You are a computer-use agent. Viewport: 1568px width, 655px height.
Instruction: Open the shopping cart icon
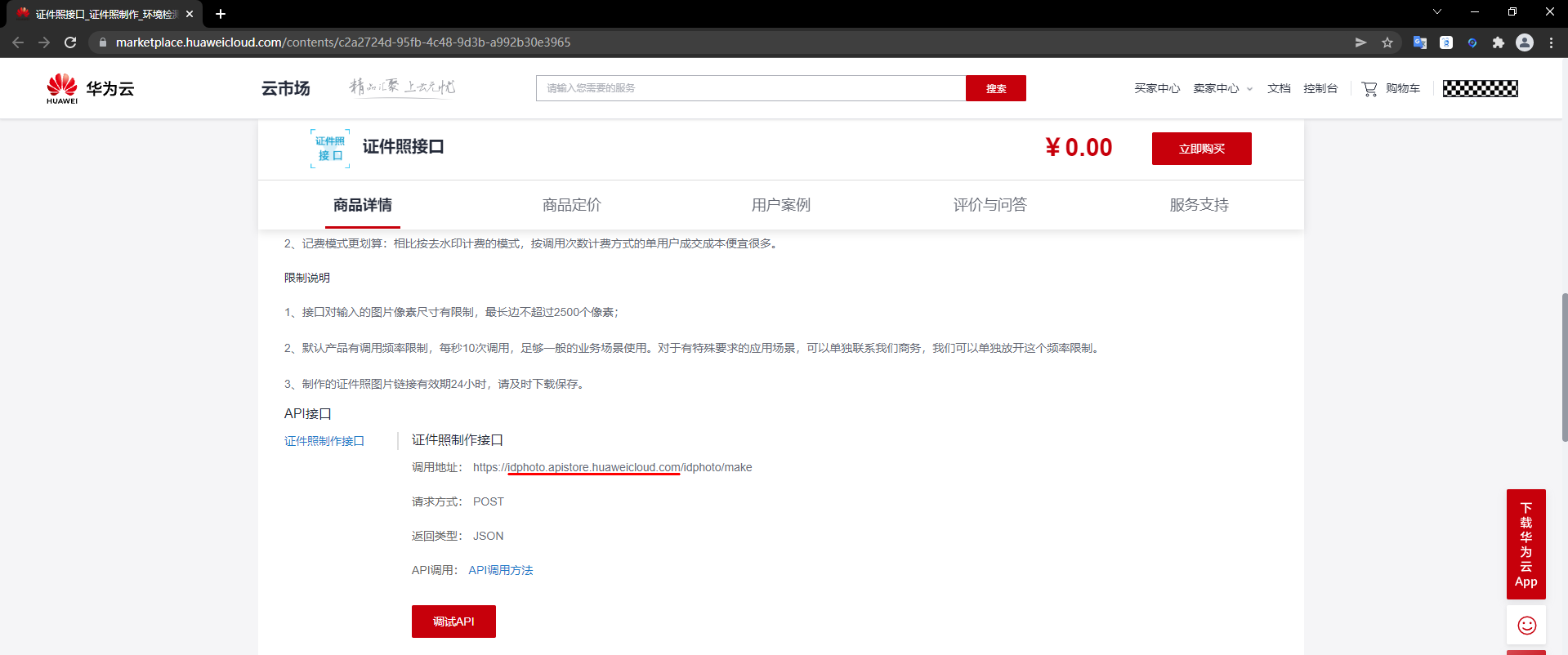pos(1369,88)
